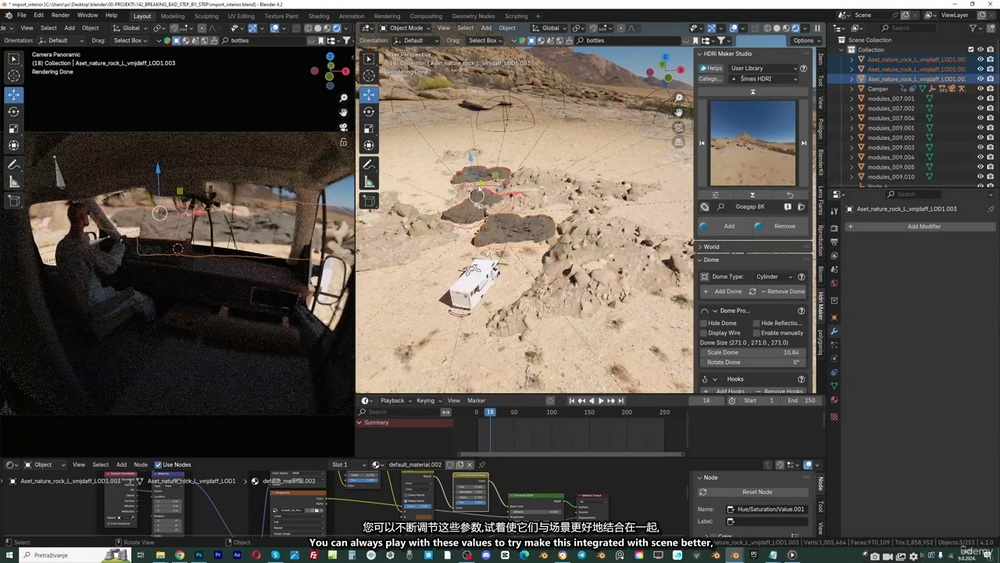Toggle Use Nodes checkbox in node editor
This screenshot has width=1000, height=563.
158,465
